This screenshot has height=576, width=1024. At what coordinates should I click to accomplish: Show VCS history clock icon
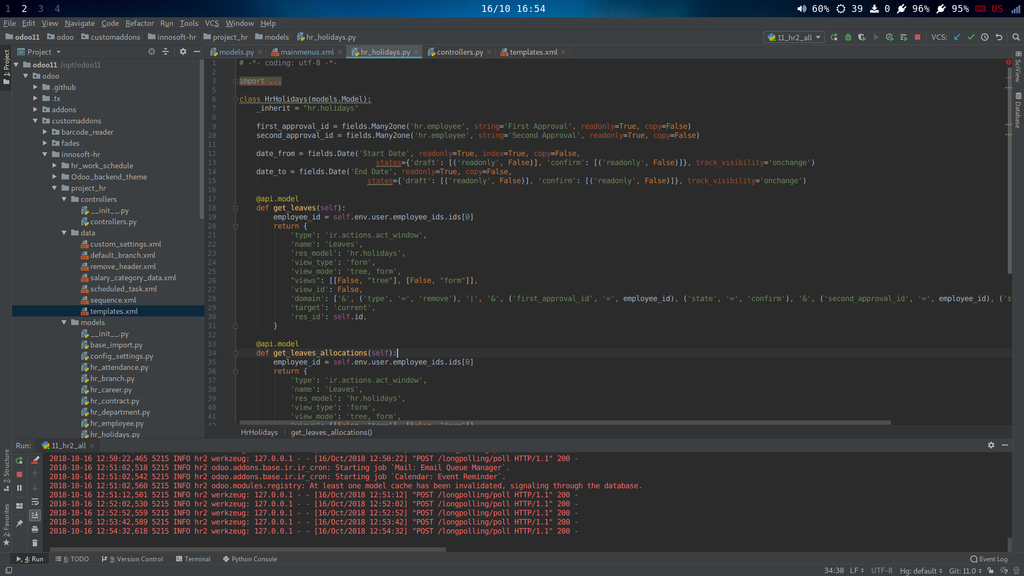985,37
